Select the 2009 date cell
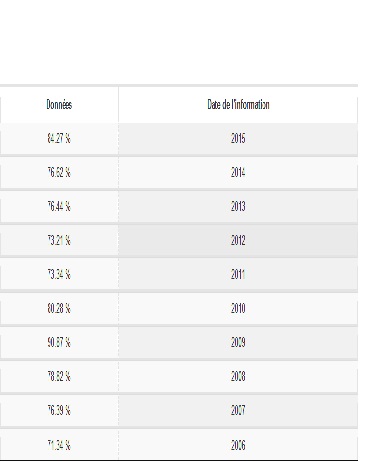This screenshot has width=367, height=462. pos(238,343)
